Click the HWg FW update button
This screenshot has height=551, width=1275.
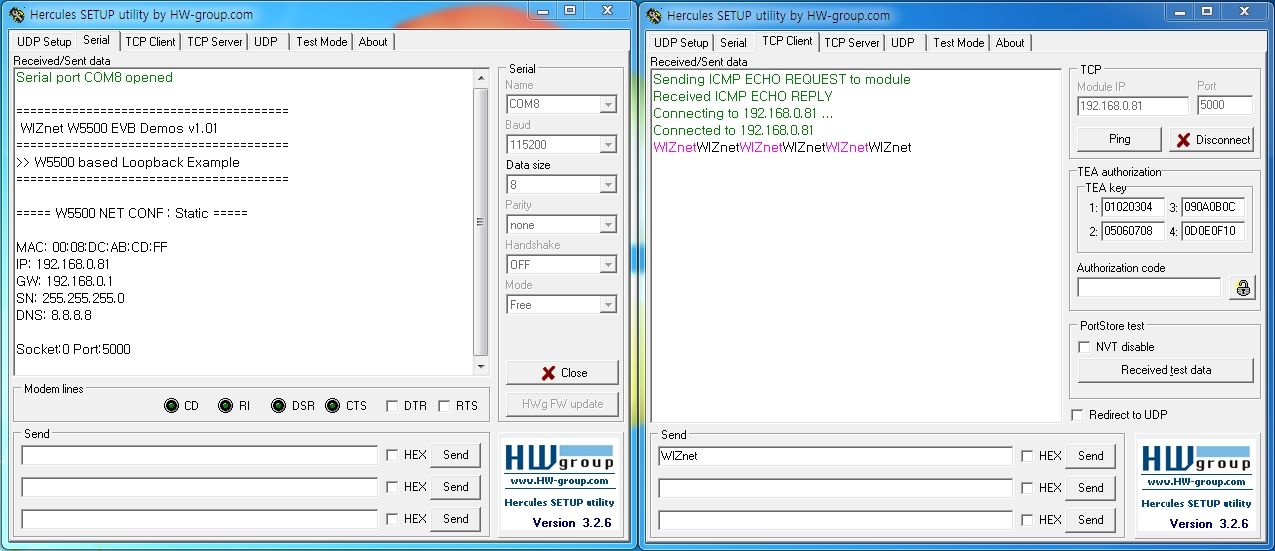[x=562, y=404]
